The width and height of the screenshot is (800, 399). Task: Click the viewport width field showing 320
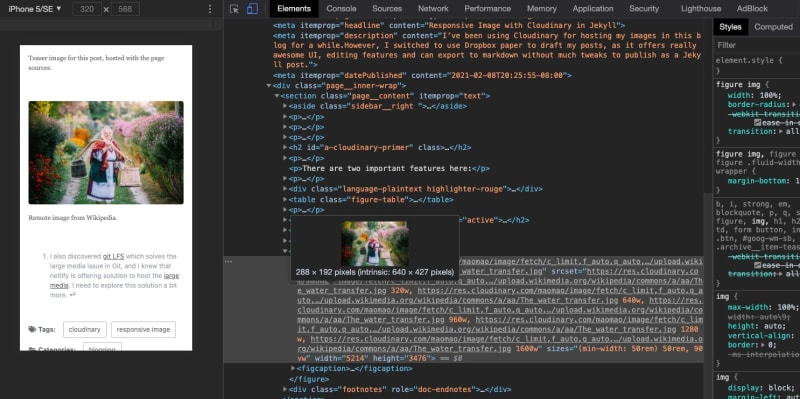pos(88,9)
